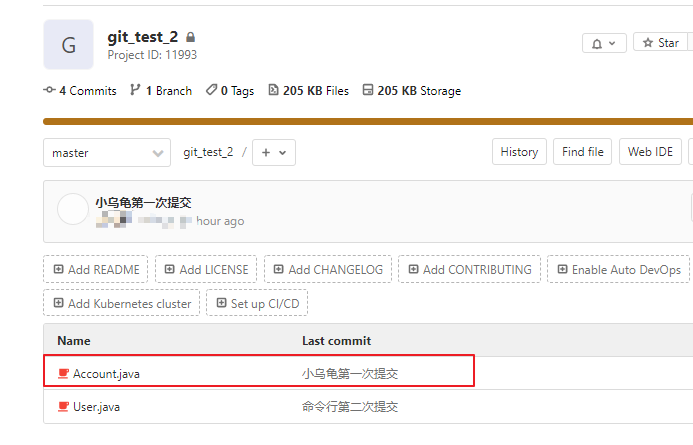Click Add CONTRIBUTING
The image size is (693, 445).
(469, 269)
